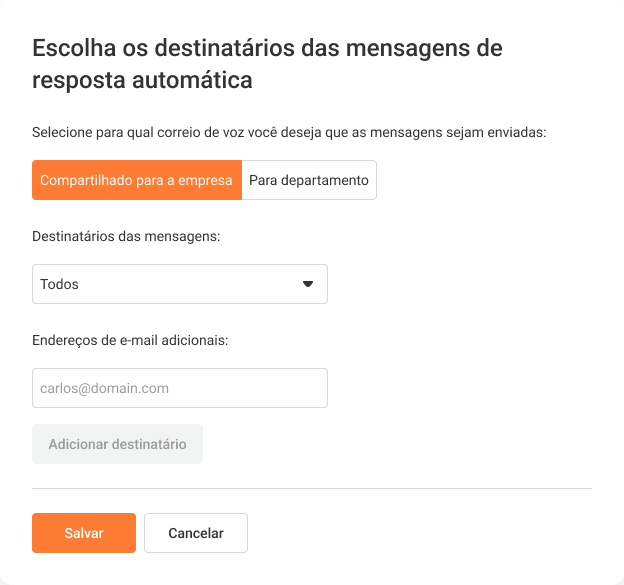The width and height of the screenshot is (624, 585).
Task: Click the "resposta automática" second title line
Action: [x=142, y=81]
